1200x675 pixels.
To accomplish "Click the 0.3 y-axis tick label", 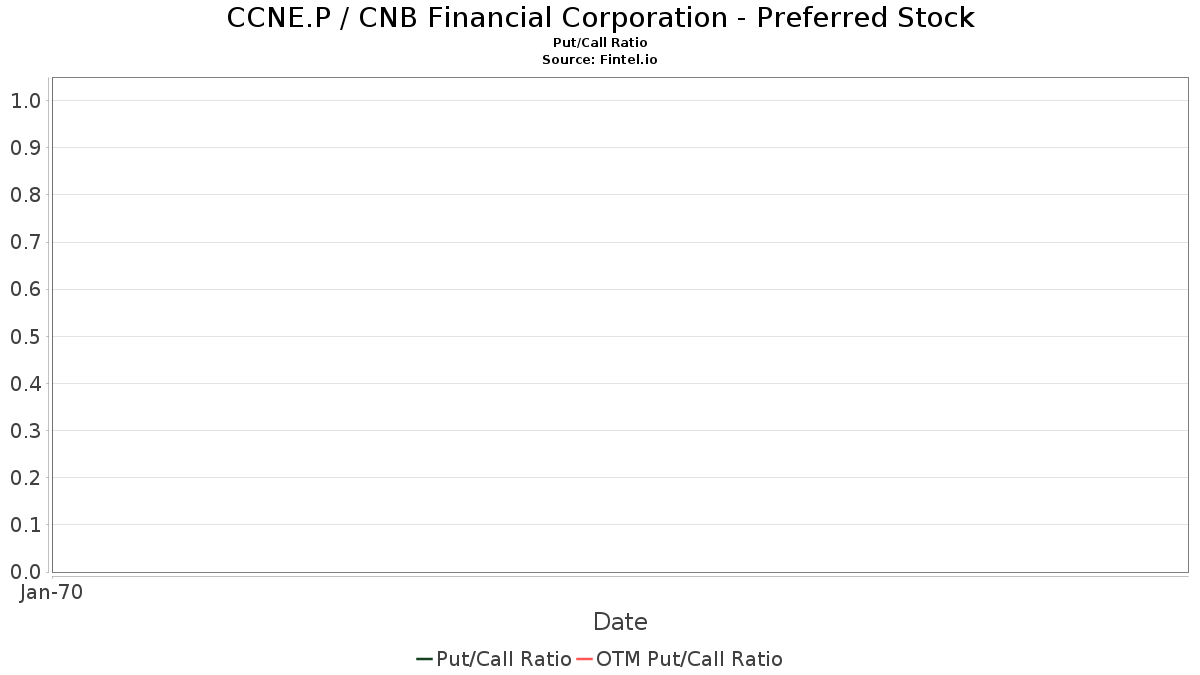I will pos(25,431).
